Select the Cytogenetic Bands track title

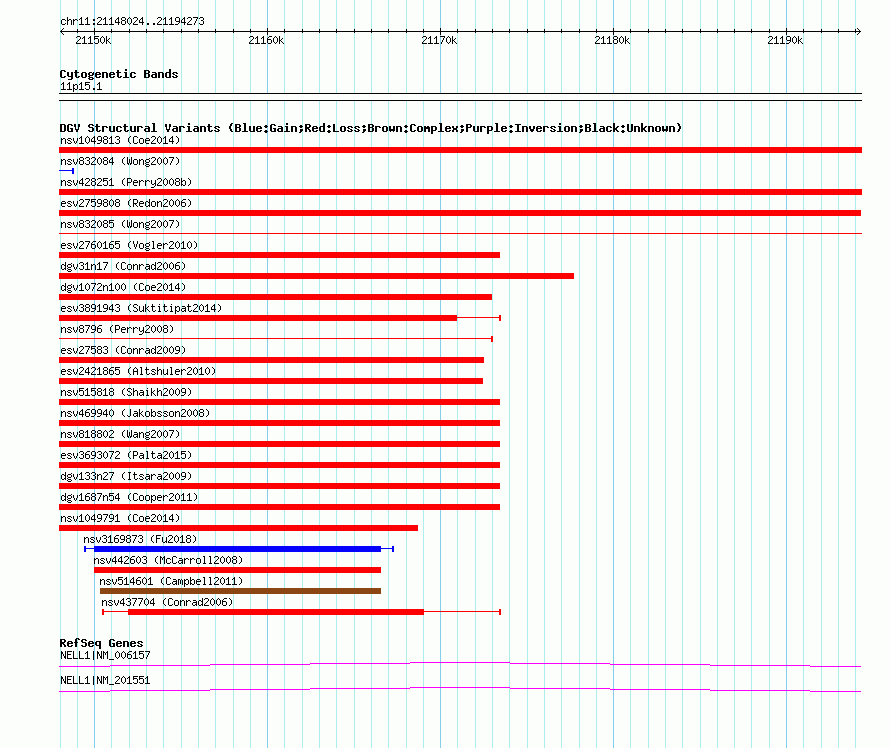click(119, 74)
